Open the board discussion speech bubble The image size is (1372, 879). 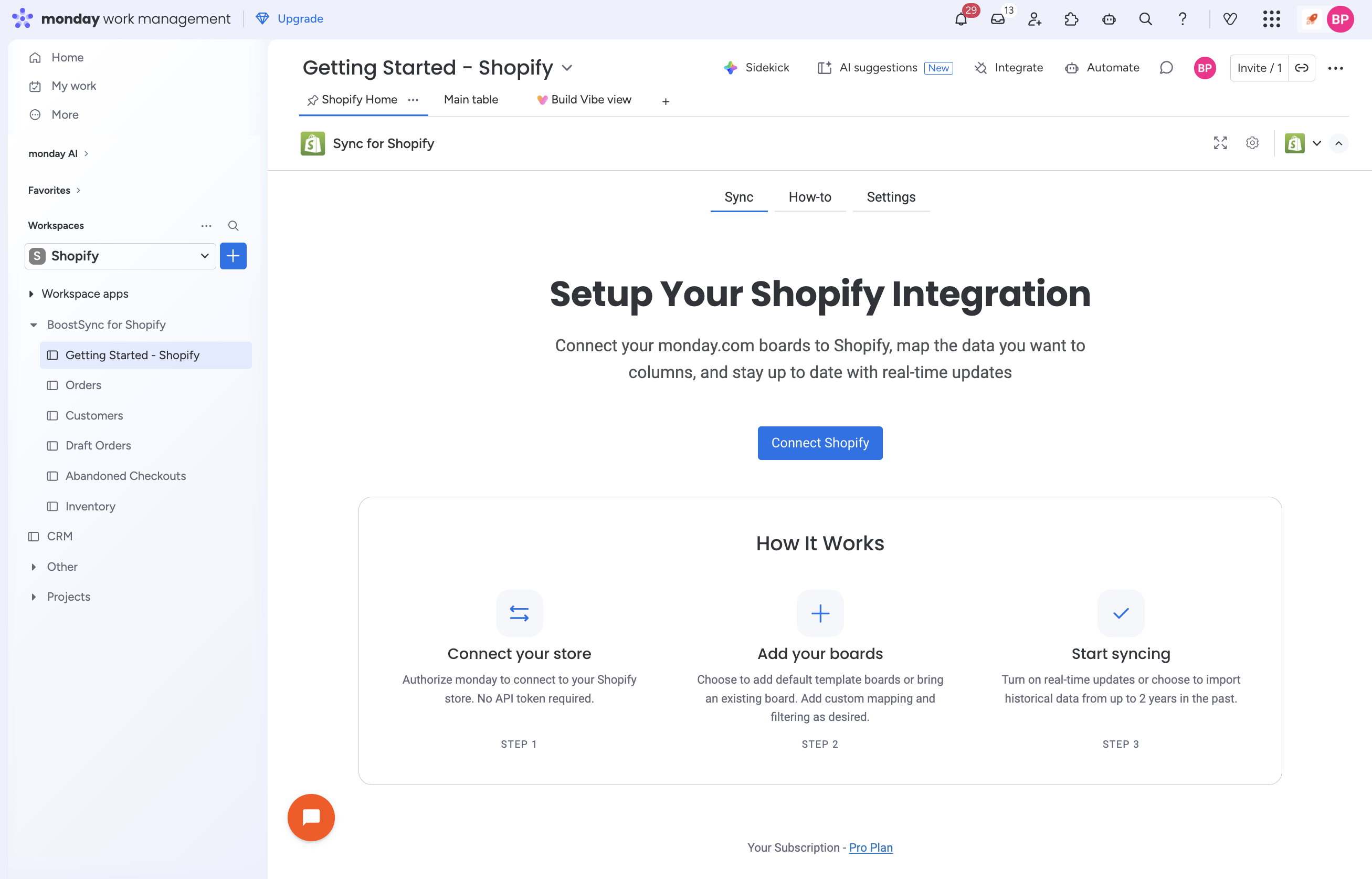pos(1166,68)
